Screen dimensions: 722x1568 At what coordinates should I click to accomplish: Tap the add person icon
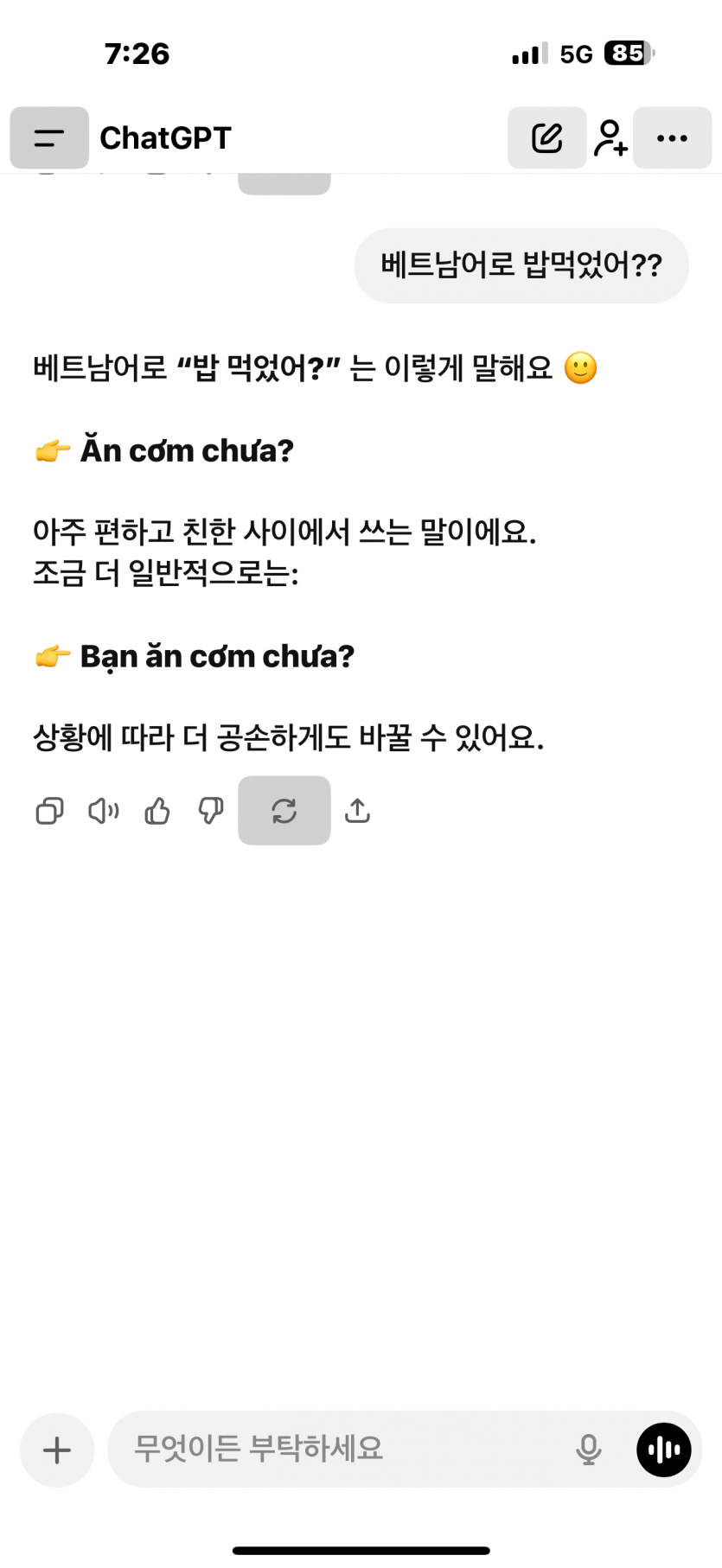point(610,138)
